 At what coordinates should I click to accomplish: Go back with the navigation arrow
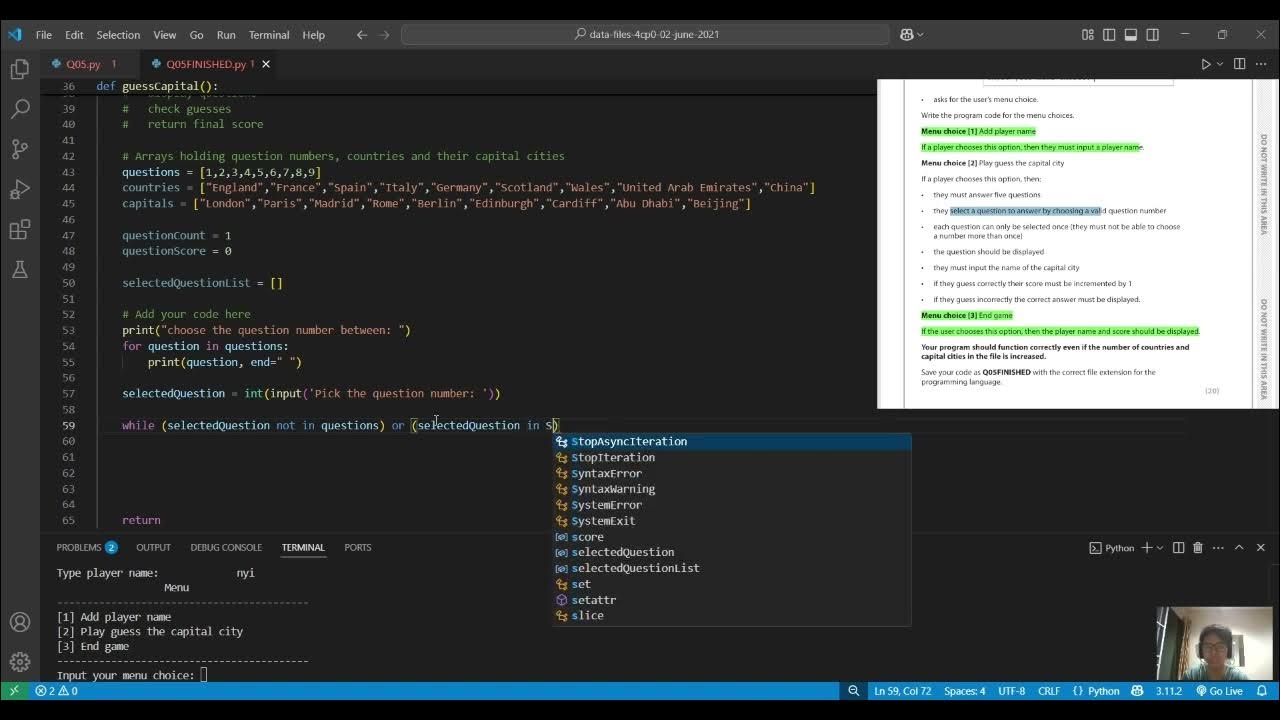pos(362,34)
